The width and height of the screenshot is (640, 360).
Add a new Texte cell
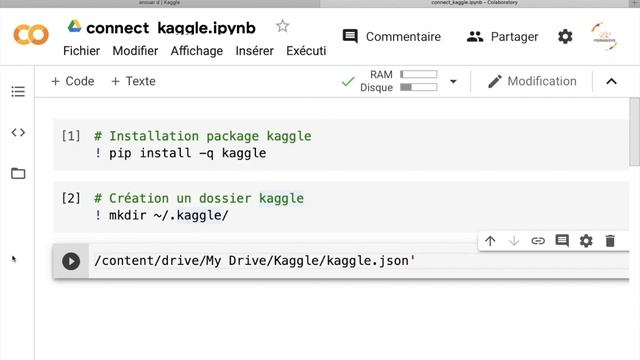pyautogui.click(x=133, y=81)
